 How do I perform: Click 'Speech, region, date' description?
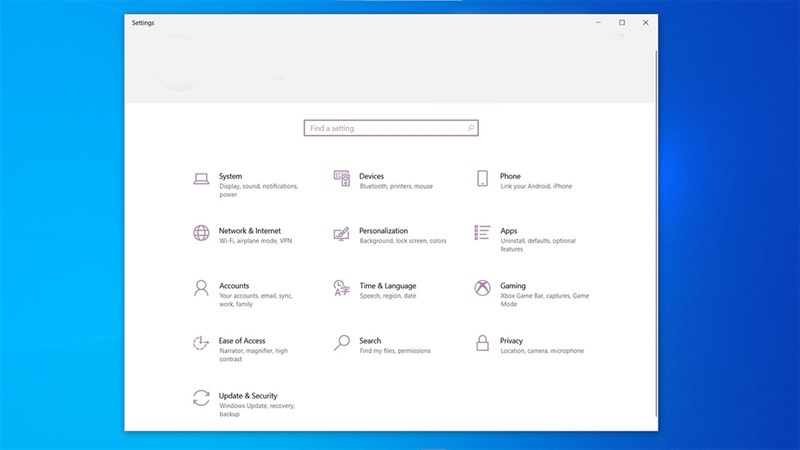point(388,296)
